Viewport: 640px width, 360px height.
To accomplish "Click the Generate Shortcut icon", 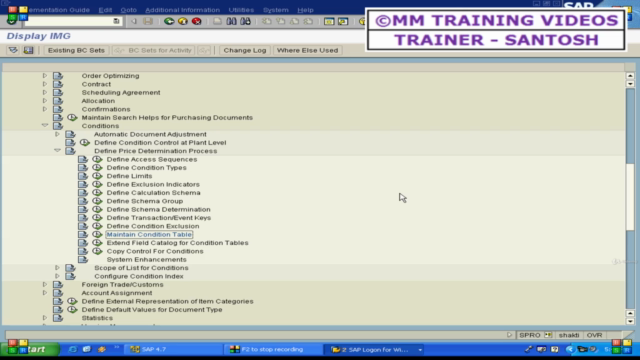I will click(x=343, y=21).
